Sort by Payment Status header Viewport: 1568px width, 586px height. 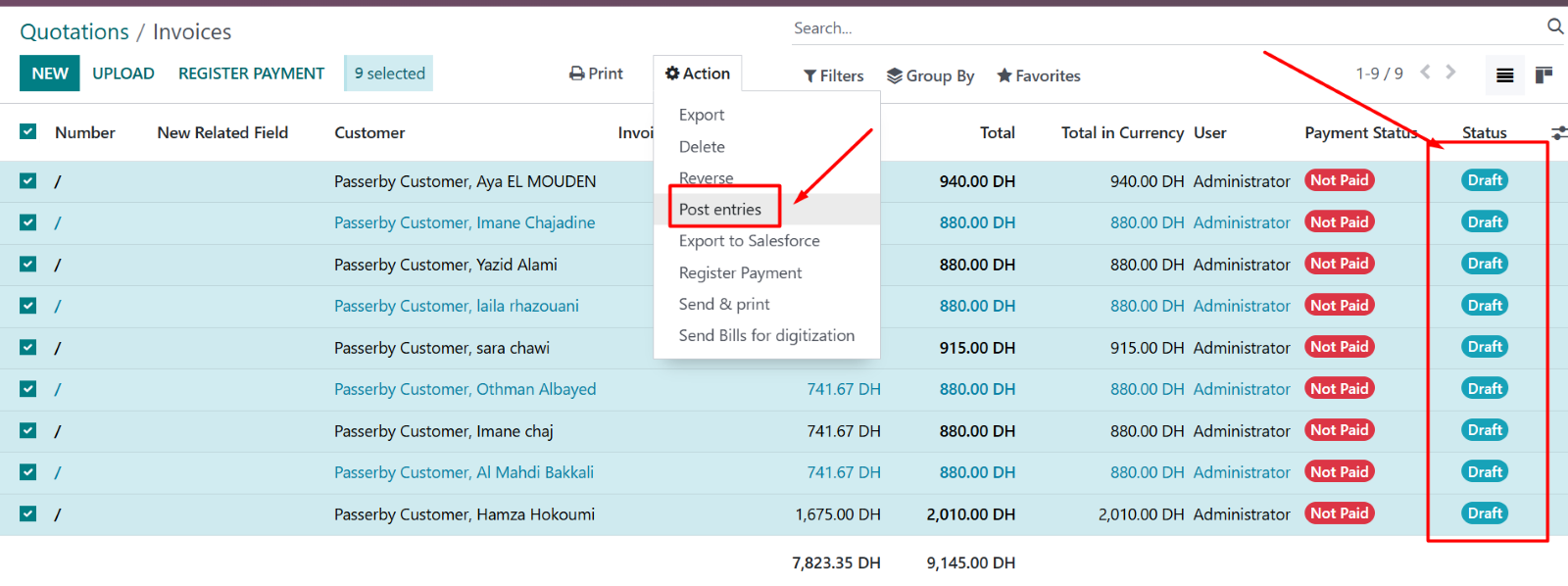[1361, 132]
